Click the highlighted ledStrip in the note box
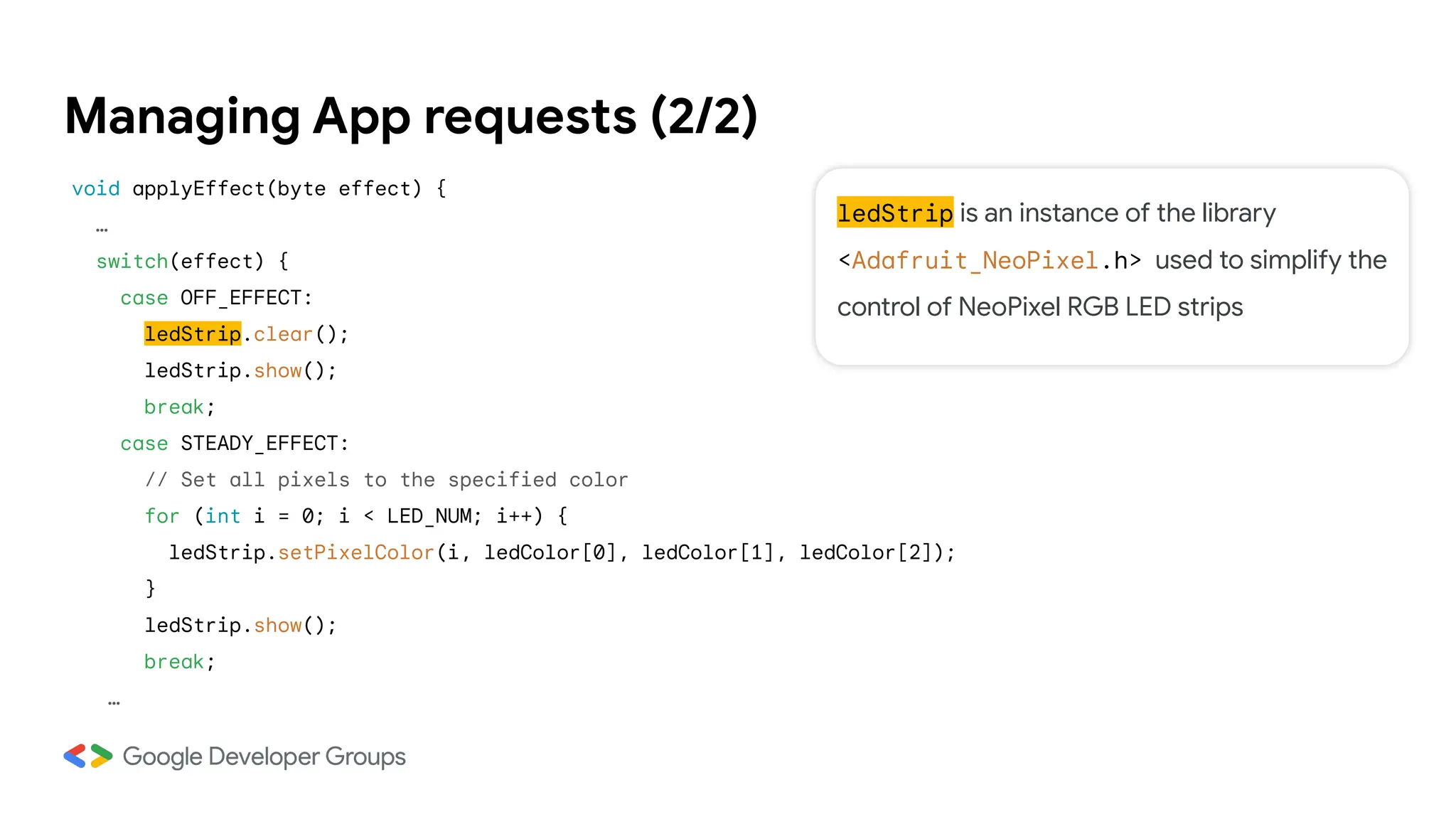The height and width of the screenshot is (819, 1456). [x=894, y=213]
